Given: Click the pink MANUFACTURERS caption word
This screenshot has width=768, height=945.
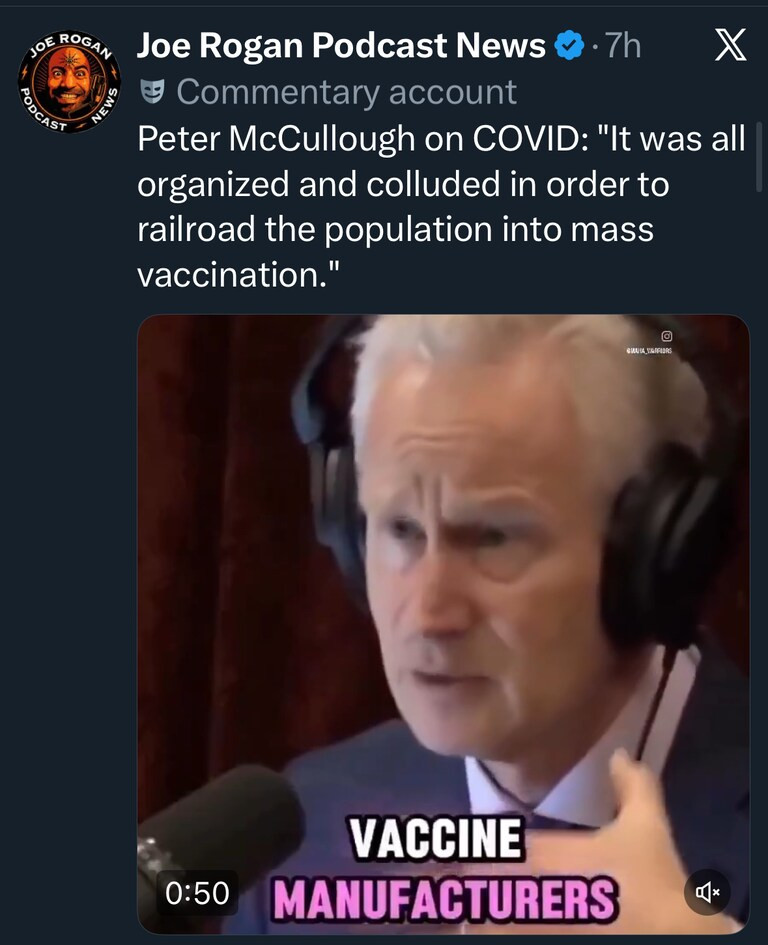Looking at the screenshot, I should [x=444, y=899].
